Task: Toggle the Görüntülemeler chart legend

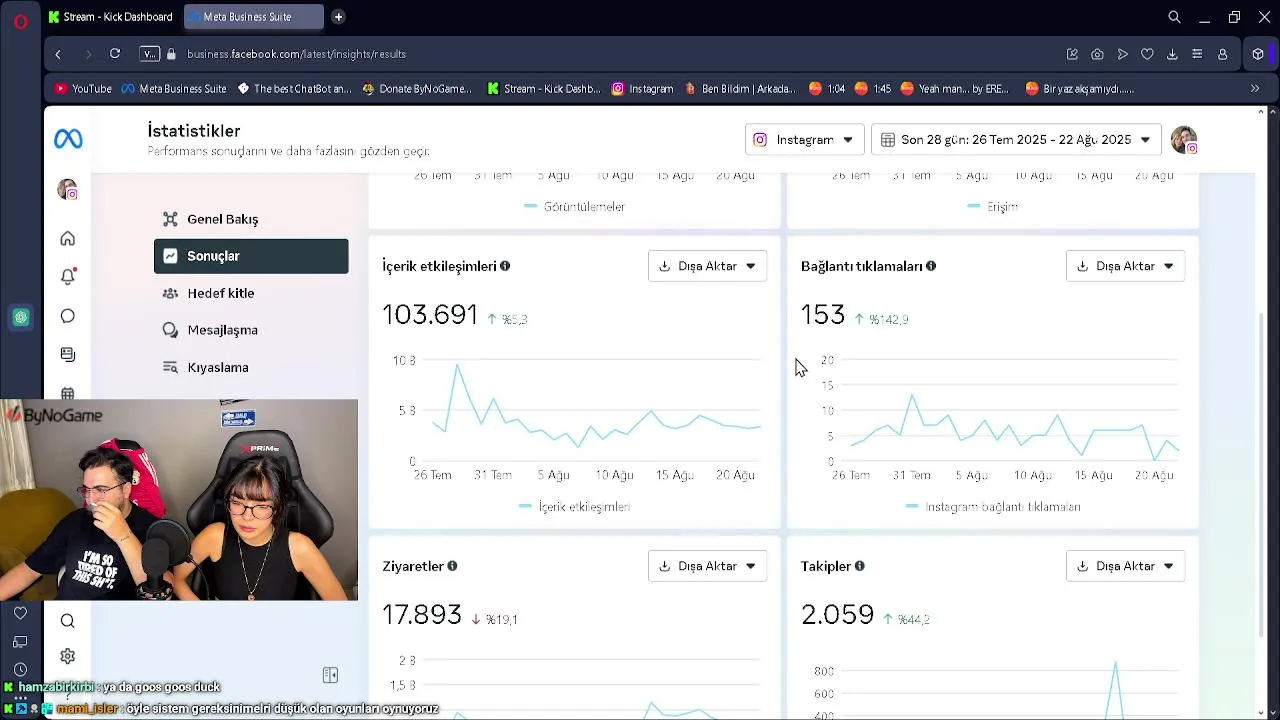Action: tap(574, 207)
